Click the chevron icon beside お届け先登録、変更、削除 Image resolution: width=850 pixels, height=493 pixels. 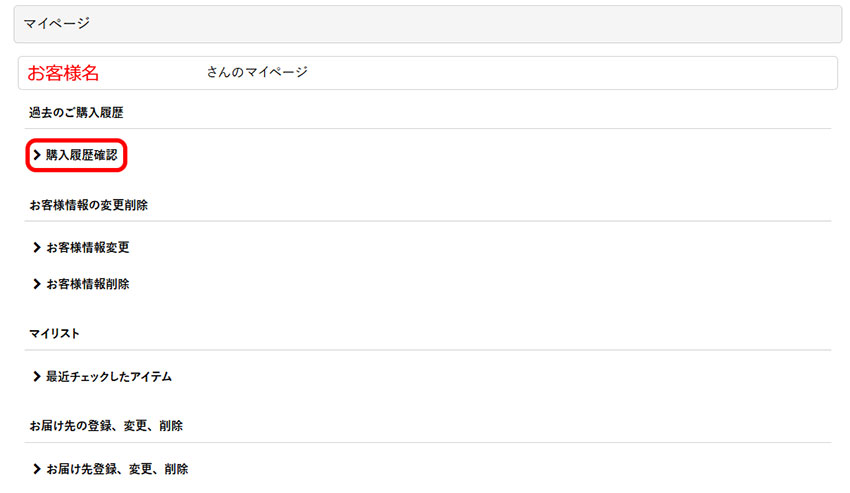(x=37, y=469)
